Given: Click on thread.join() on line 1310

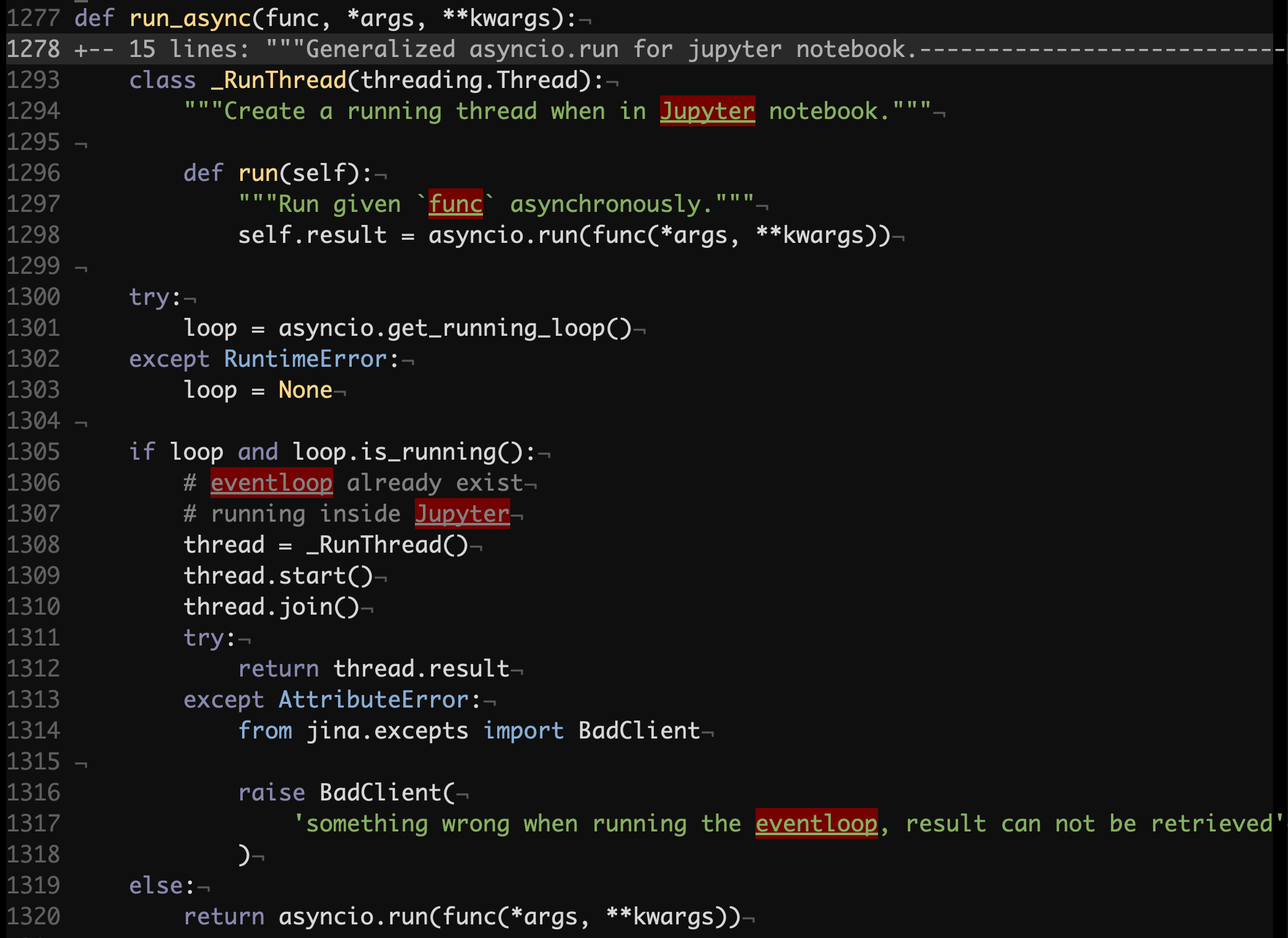Looking at the screenshot, I should point(271,607).
